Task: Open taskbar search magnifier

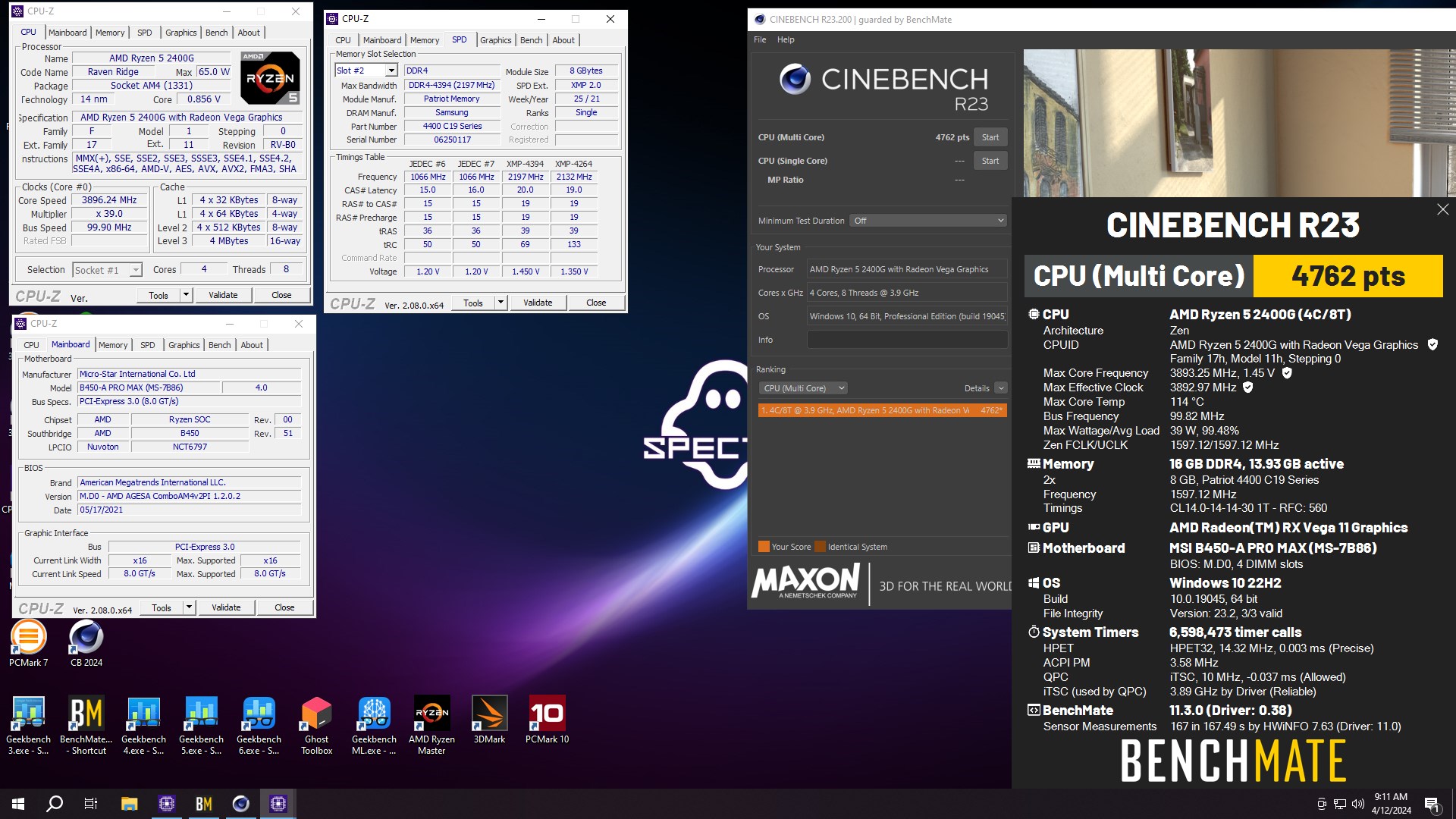Action: pyautogui.click(x=55, y=804)
